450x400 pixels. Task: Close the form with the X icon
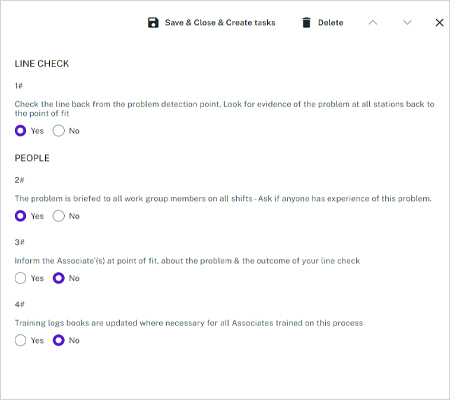click(x=440, y=23)
